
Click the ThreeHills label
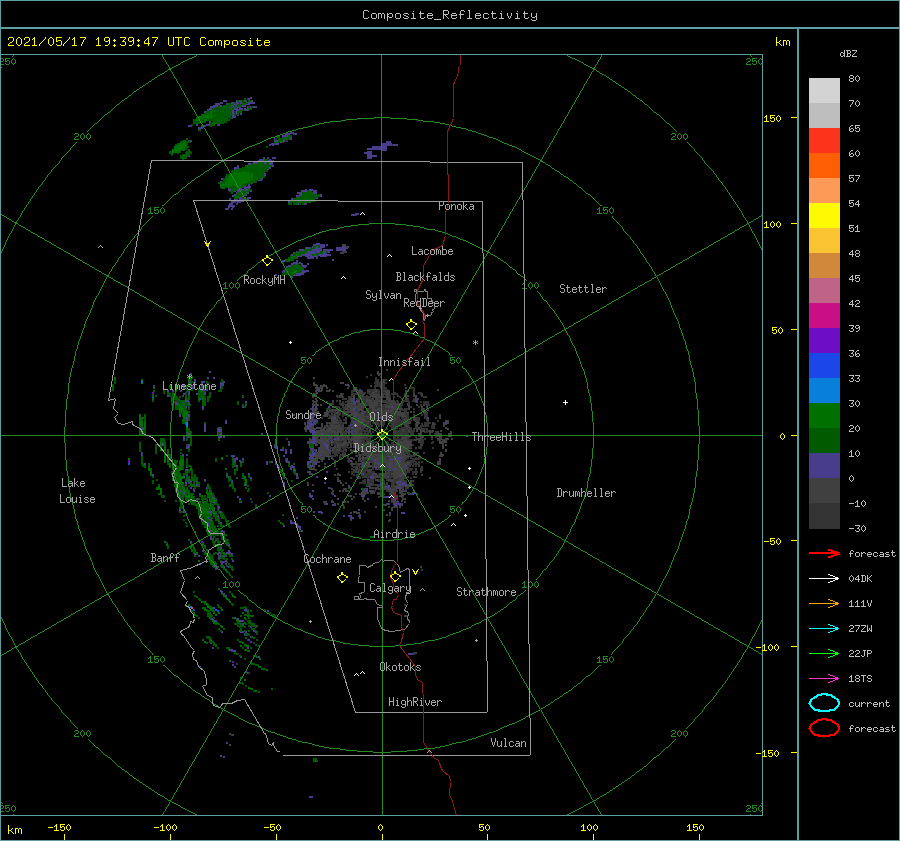[501, 437]
